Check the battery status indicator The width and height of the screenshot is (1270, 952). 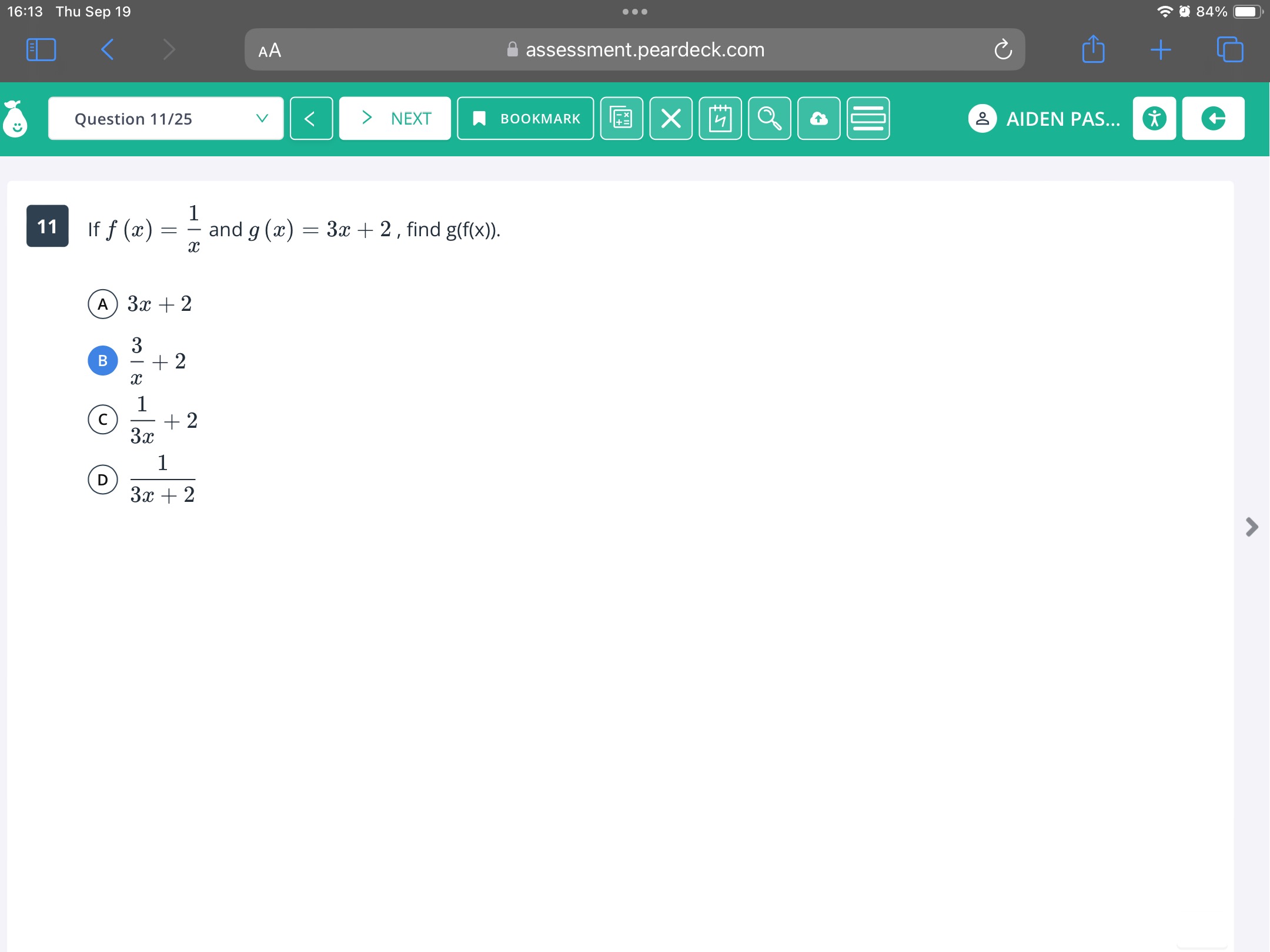pos(1246,12)
